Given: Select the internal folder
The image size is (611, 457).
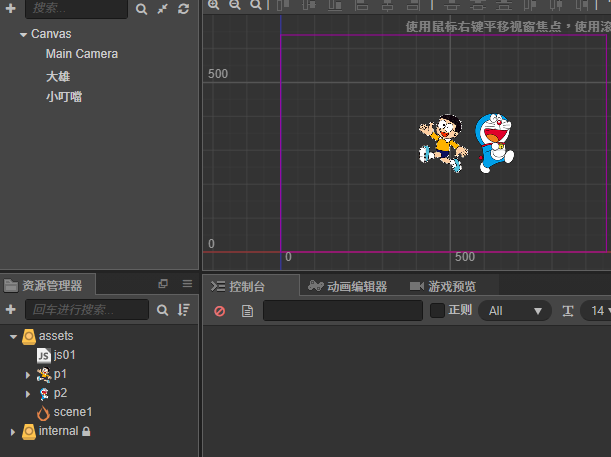Looking at the screenshot, I should 58,431.
